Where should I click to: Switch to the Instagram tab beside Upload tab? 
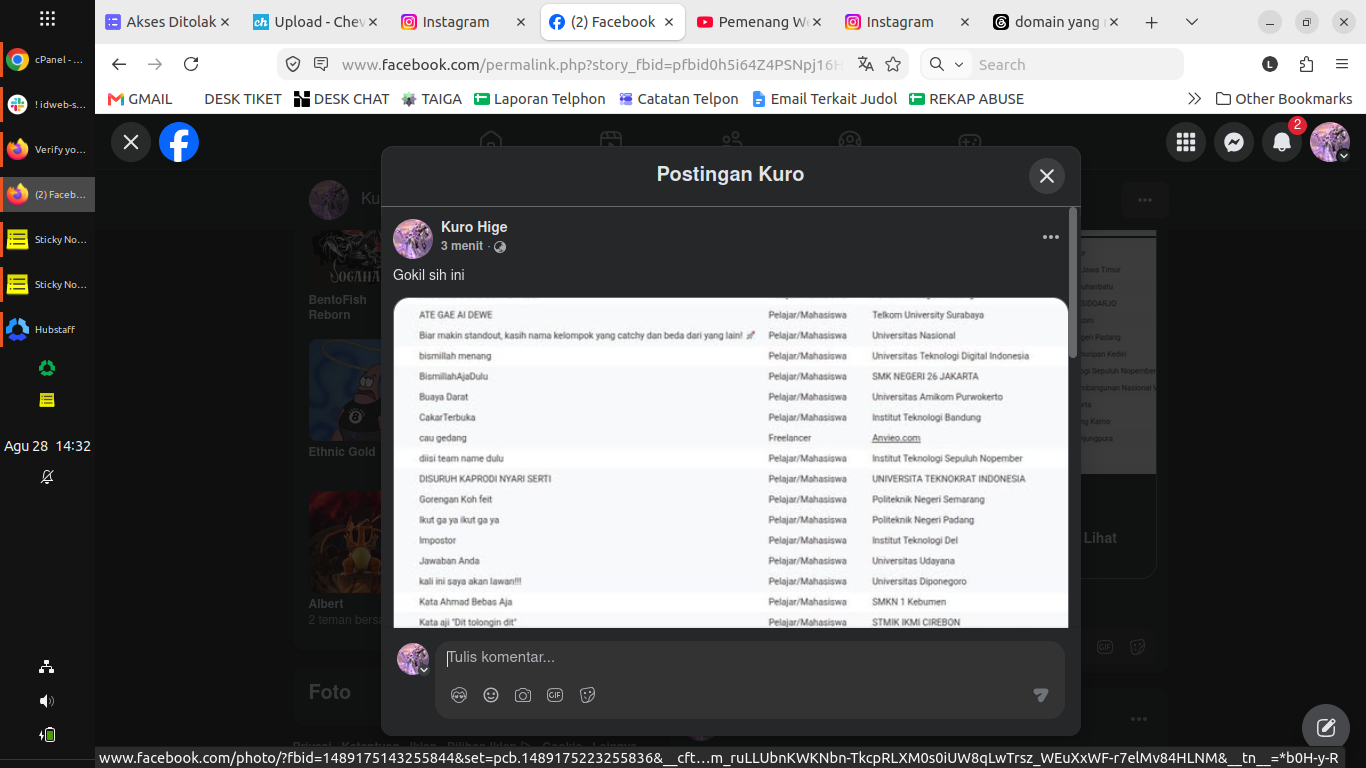(x=463, y=22)
